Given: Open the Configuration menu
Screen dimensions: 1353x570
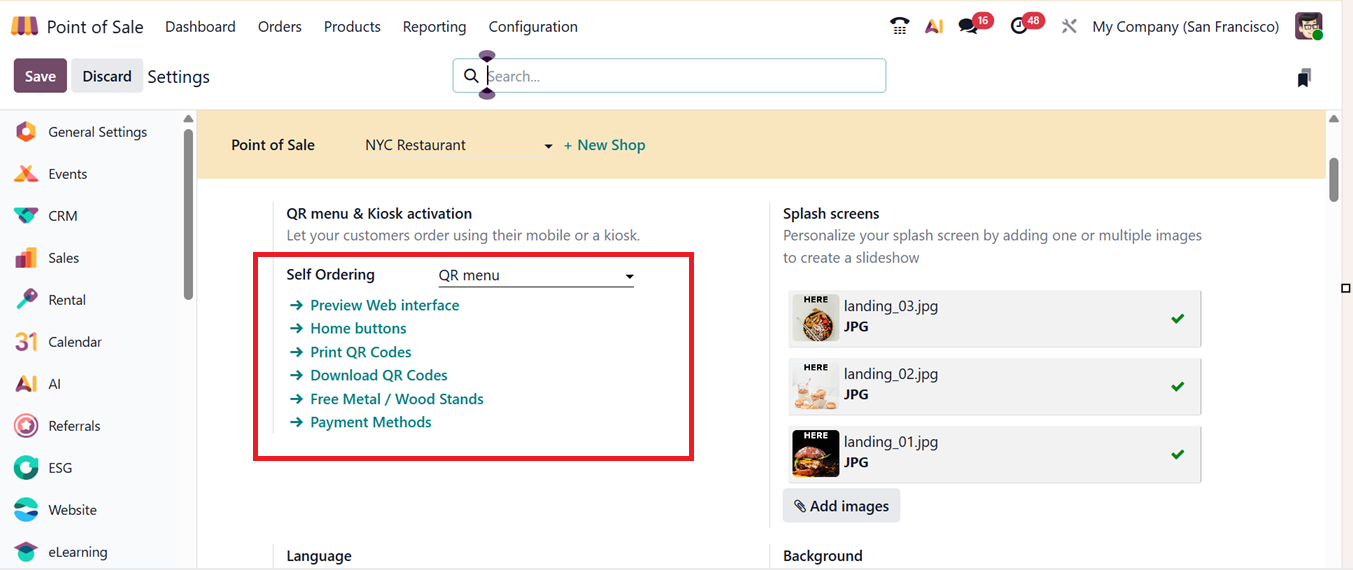Looking at the screenshot, I should pos(533,27).
